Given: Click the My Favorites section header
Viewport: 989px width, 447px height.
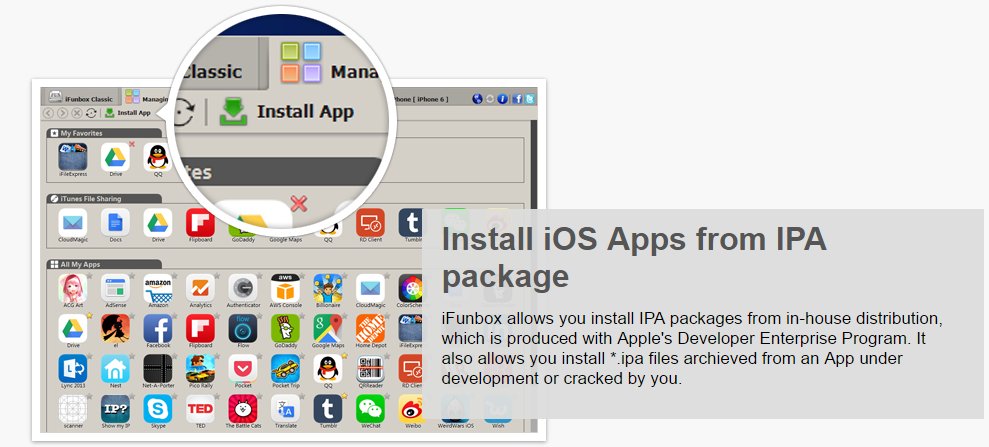Looking at the screenshot, I should 104,133.
